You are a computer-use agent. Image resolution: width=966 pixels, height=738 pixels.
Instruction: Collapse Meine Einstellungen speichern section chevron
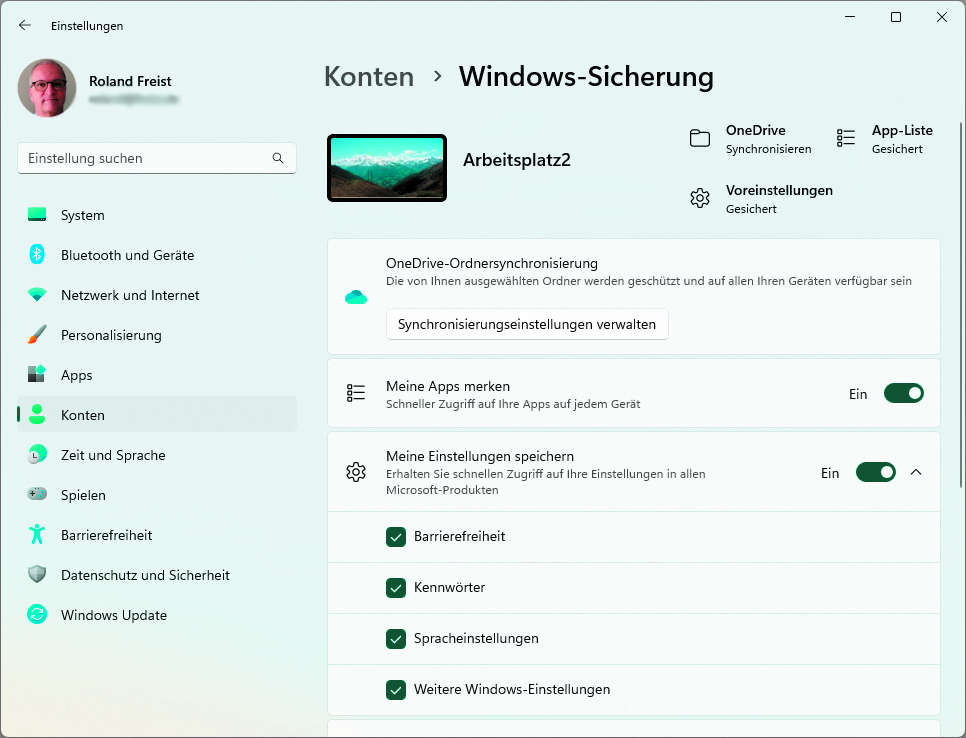pyautogui.click(x=916, y=472)
